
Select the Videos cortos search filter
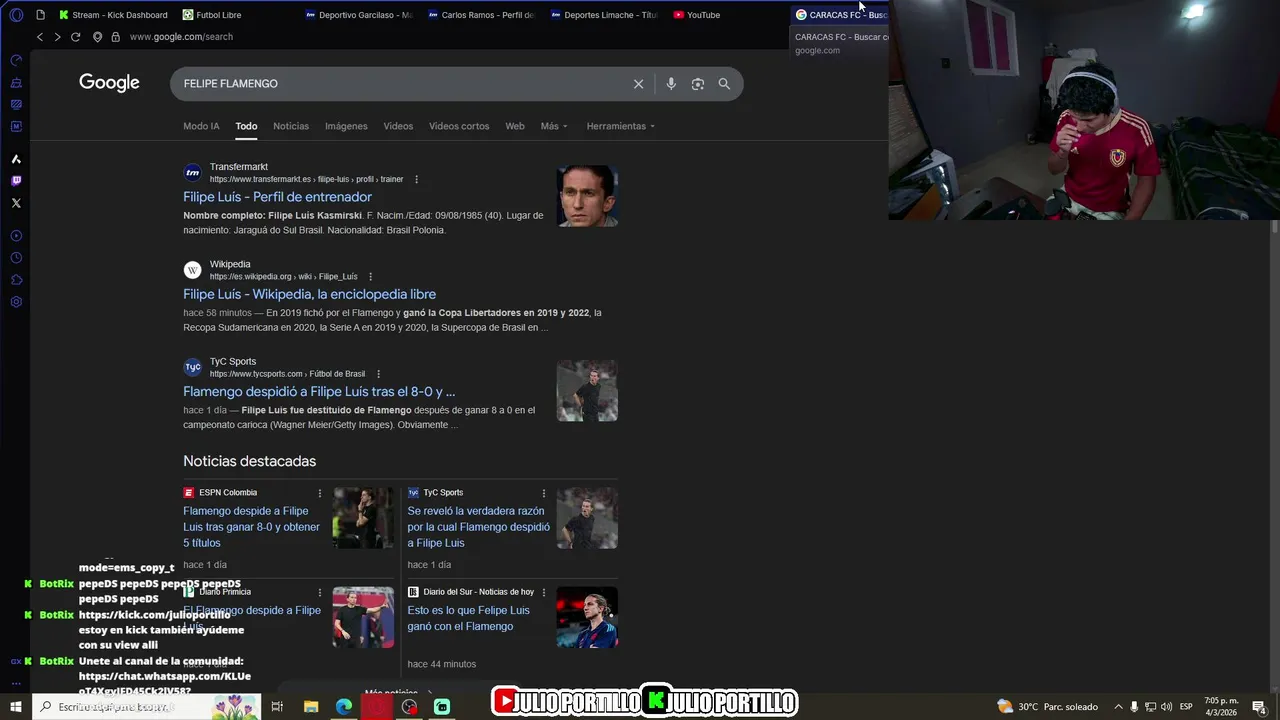pyautogui.click(x=459, y=126)
